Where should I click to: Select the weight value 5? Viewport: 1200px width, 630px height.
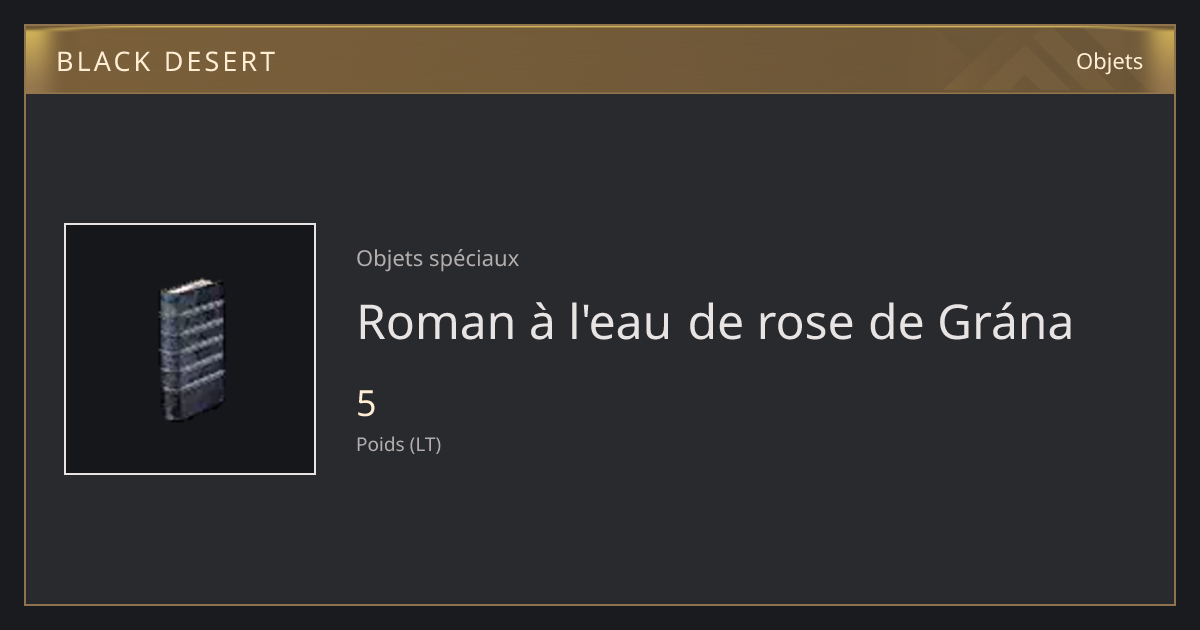[366, 404]
